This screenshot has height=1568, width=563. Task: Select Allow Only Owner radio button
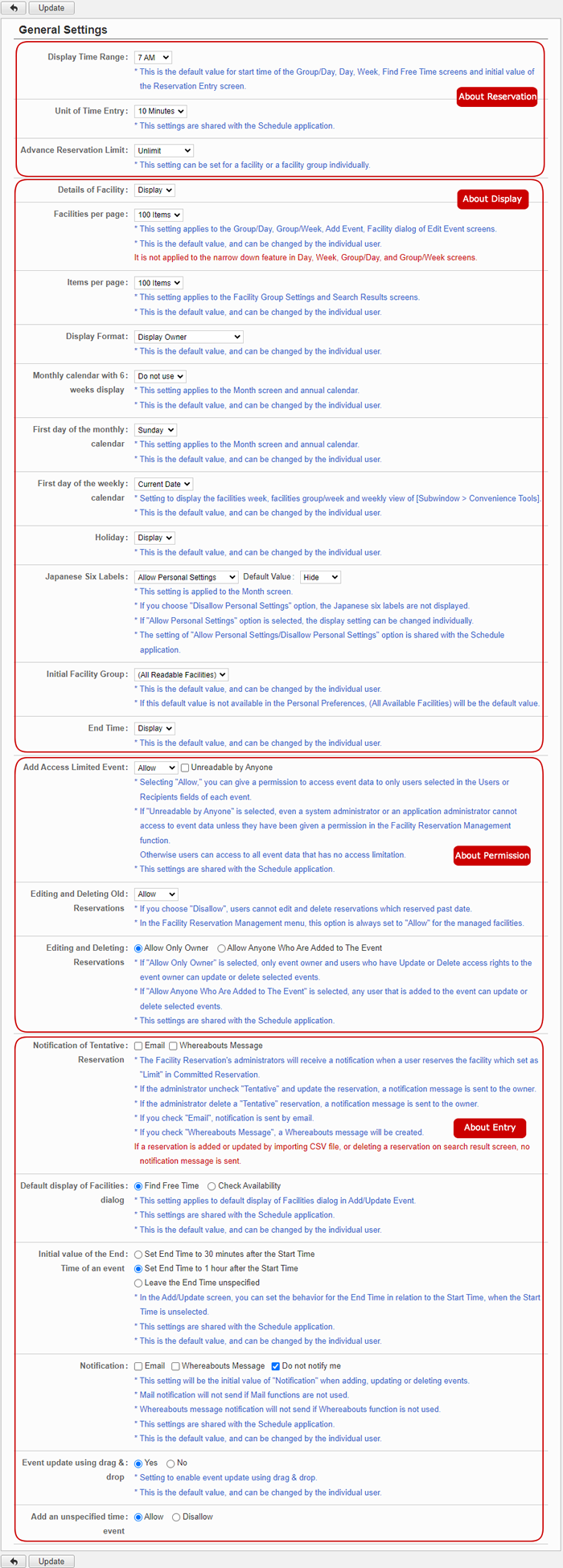point(138,948)
